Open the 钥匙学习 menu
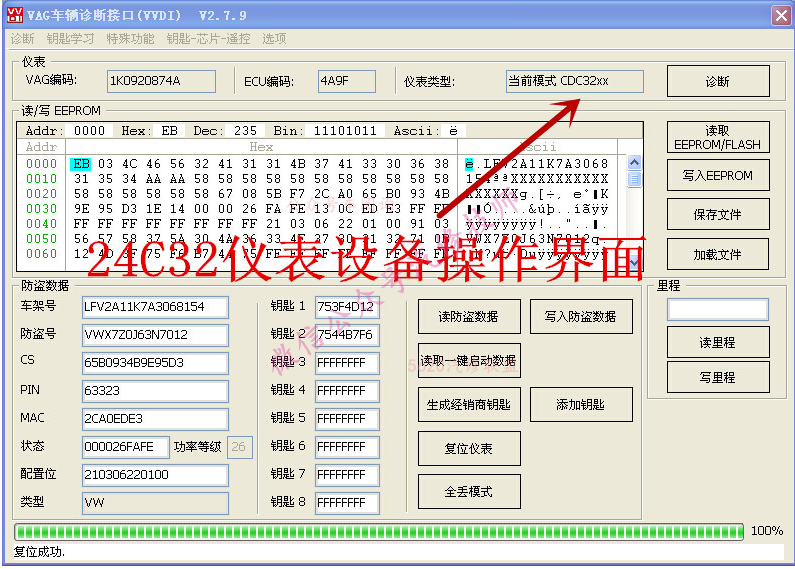 70,39
